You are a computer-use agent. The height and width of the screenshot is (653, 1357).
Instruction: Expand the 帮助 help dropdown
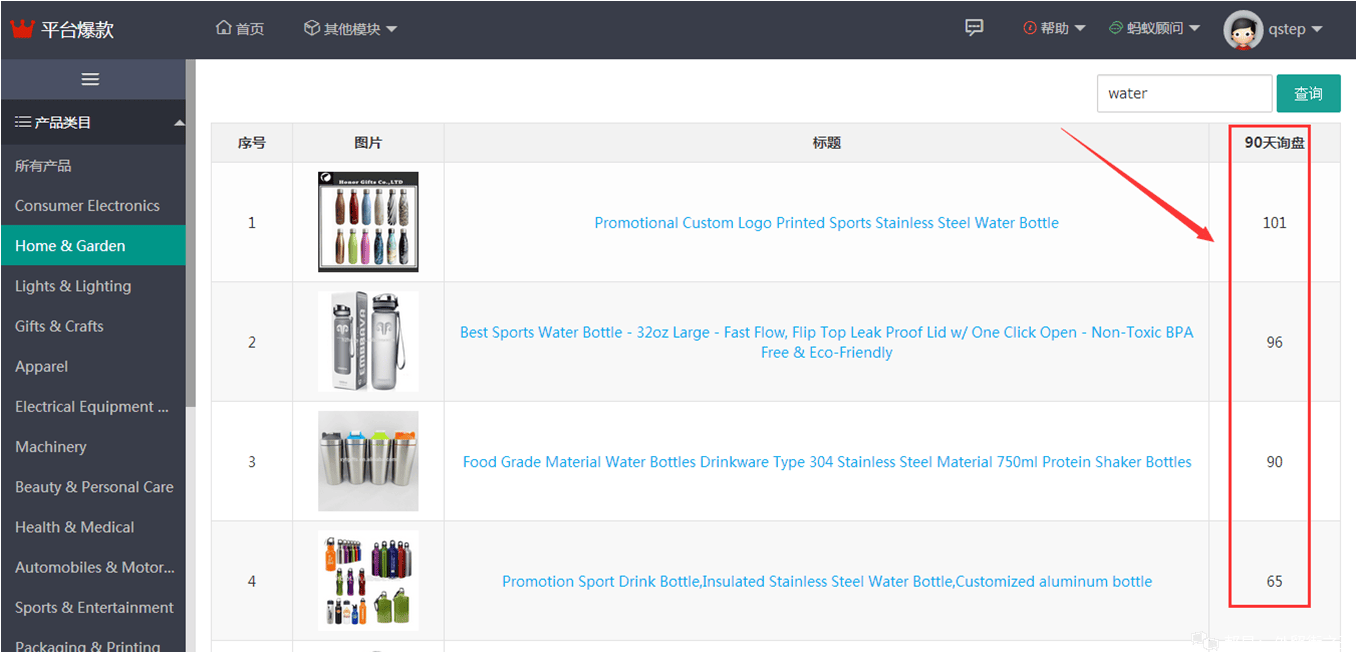pyautogui.click(x=1054, y=29)
